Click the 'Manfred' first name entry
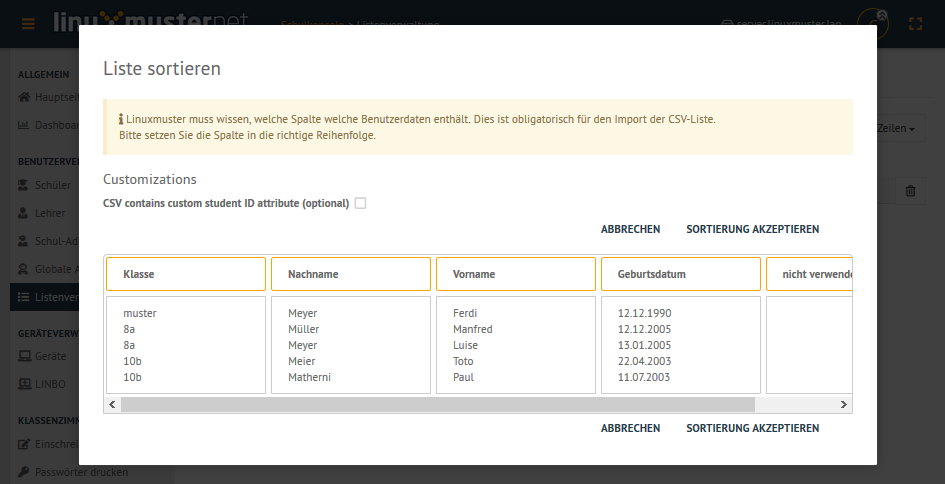Screen dimensions: 945x484 [x=472, y=329]
